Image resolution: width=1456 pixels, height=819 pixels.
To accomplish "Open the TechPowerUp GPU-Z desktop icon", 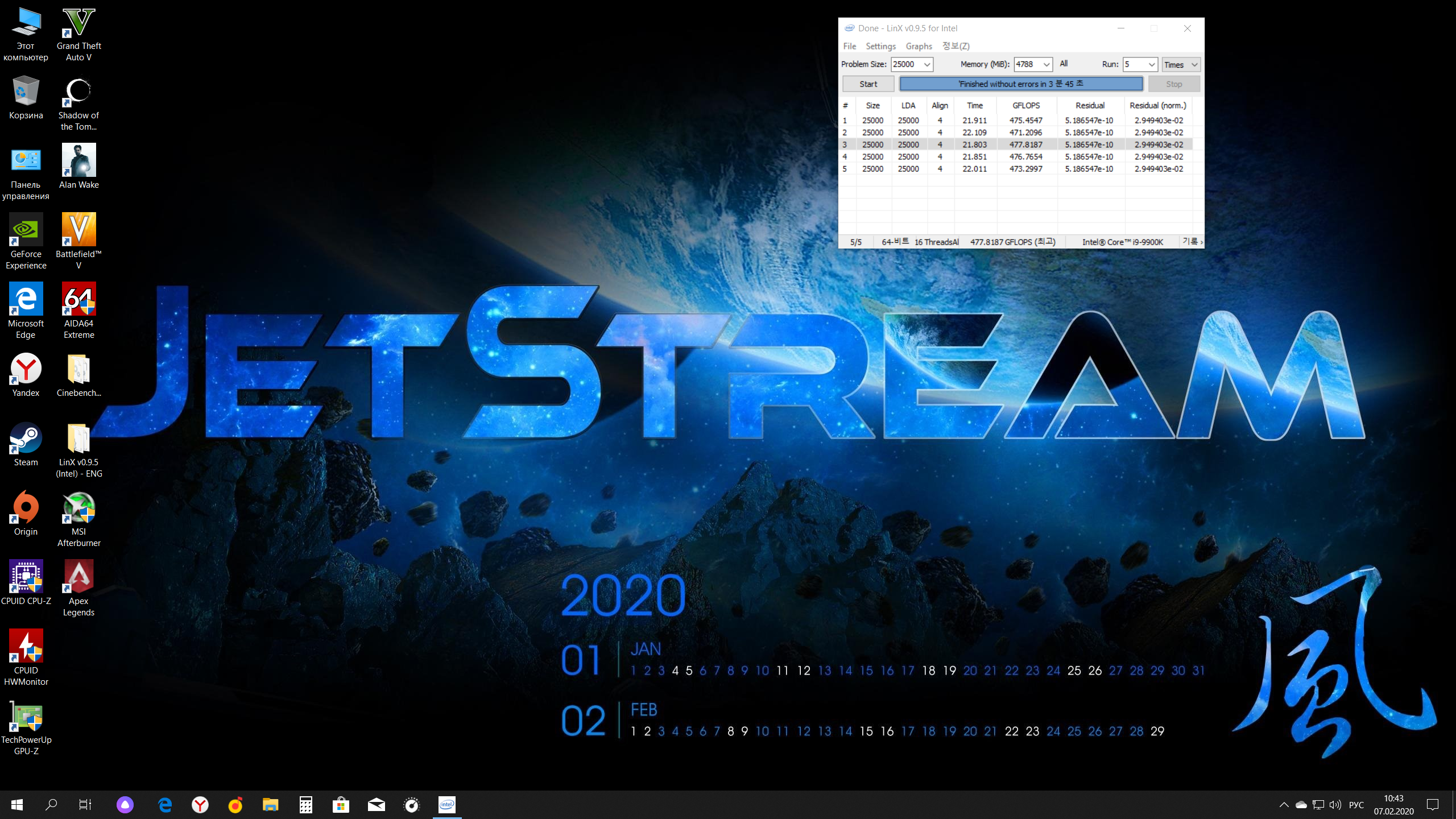I will [x=26, y=717].
